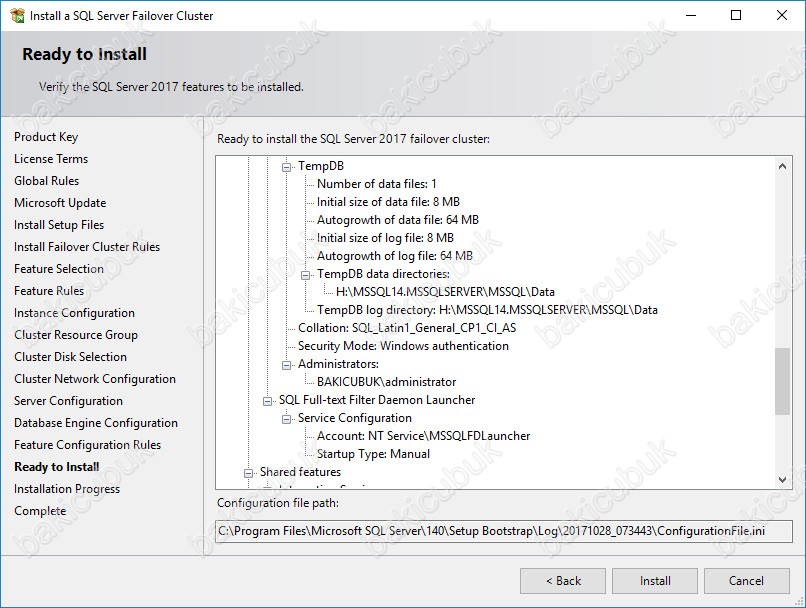Click 'Verify the SQL Server 2017 features' subtitle
Viewport: 806px width, 608px height.
pyautogui.click(x=171, y=87)
